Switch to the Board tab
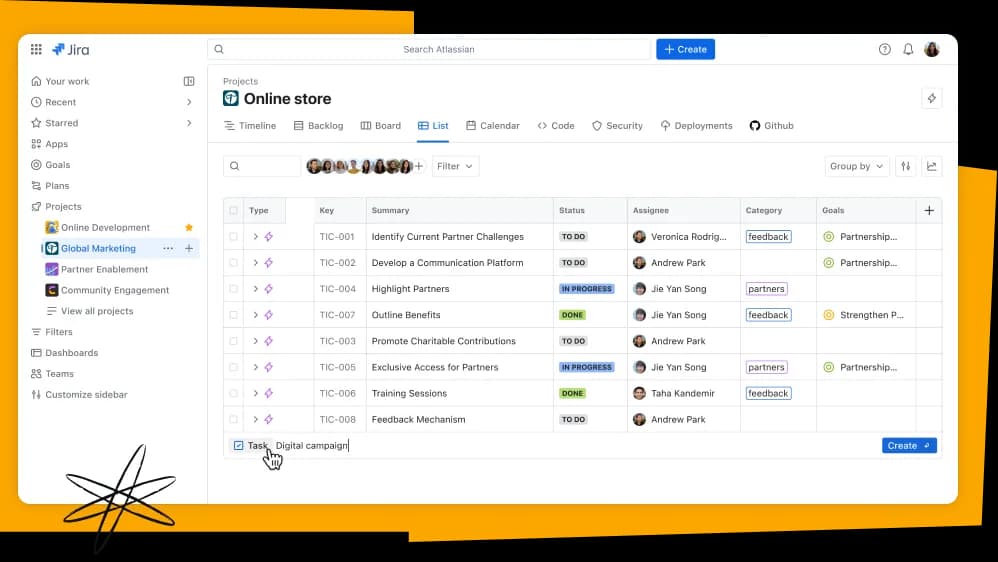Screen dimensions: 998x562 381,125
